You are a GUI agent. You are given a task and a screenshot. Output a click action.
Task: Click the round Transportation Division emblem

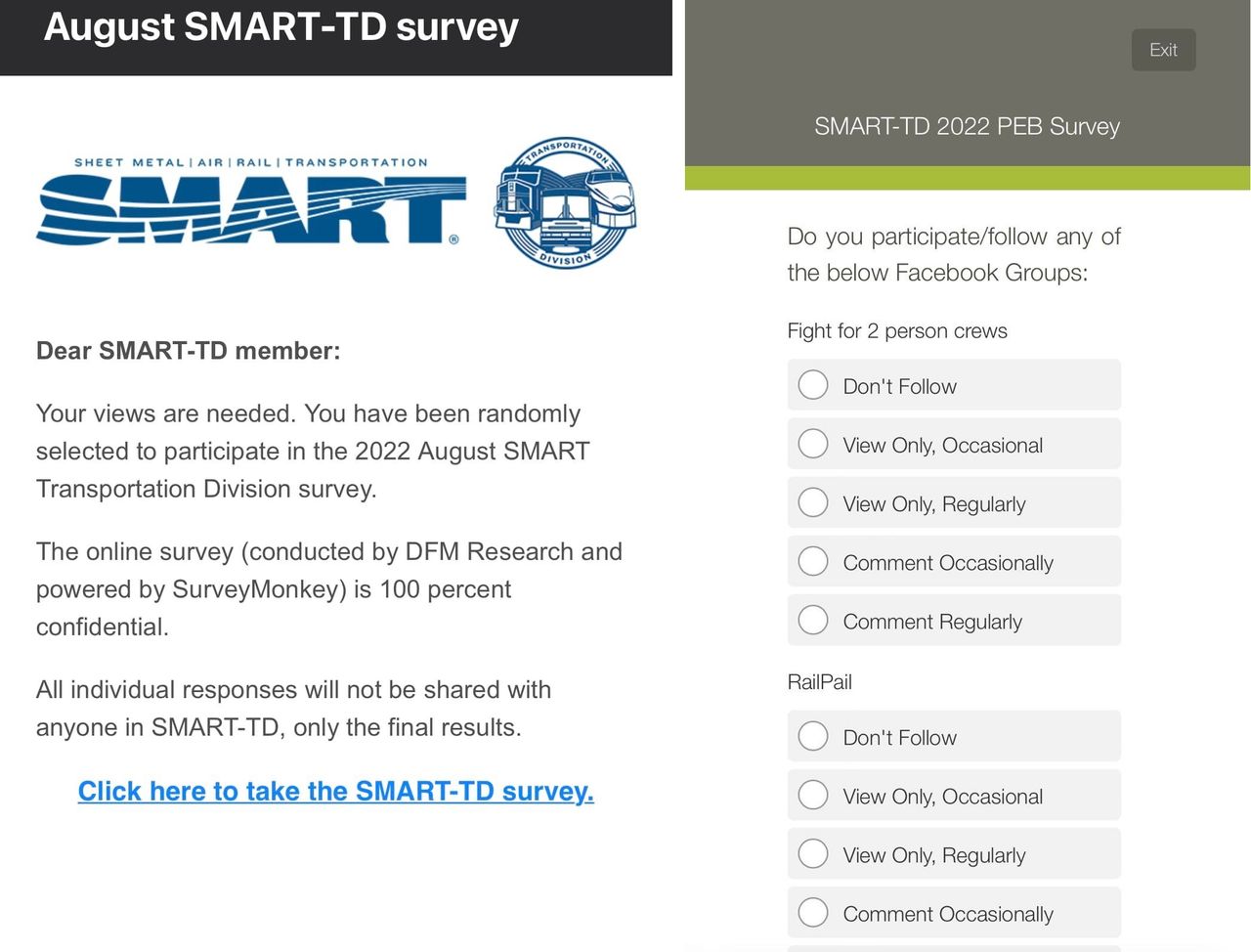565,202
